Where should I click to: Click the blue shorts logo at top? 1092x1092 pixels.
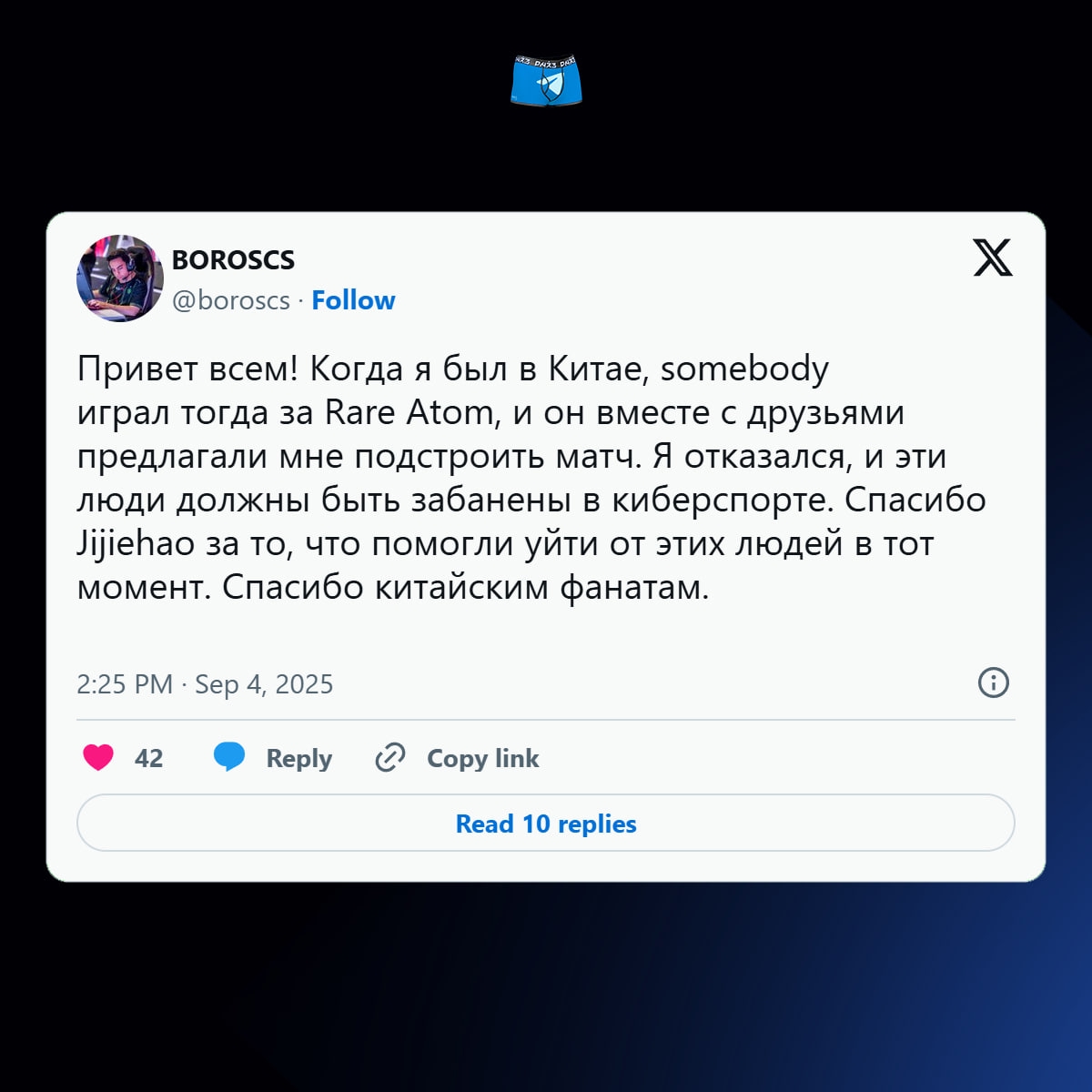(546, 80)
